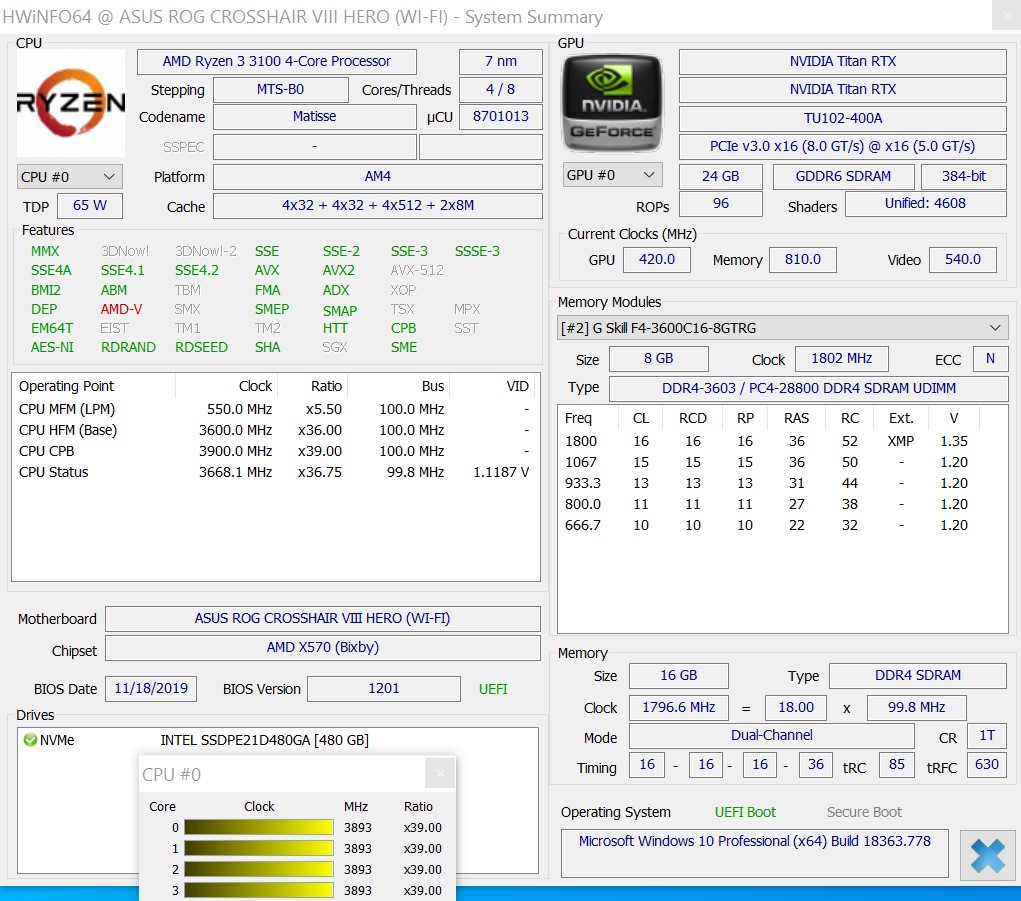The height and width of the screenshot is (901, 1021).
Task: Click the CR 1T command rate field
Action: pos(987,736)
